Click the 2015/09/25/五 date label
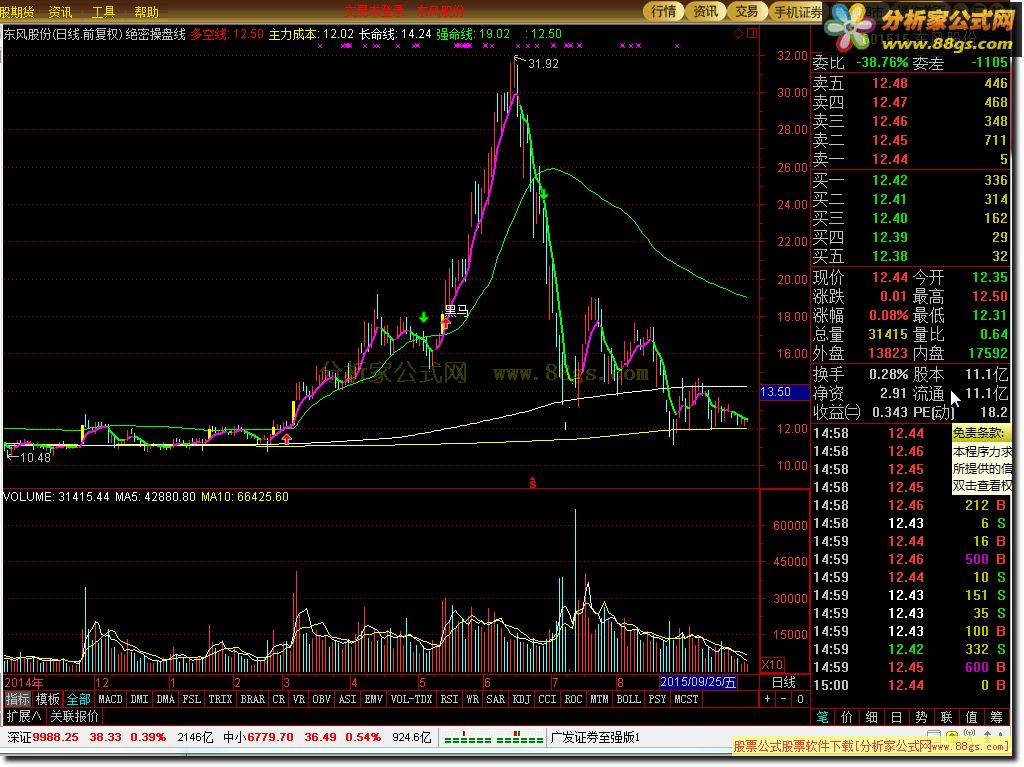The height and width of the screenshot is (767, 1024). pos(698,682)
